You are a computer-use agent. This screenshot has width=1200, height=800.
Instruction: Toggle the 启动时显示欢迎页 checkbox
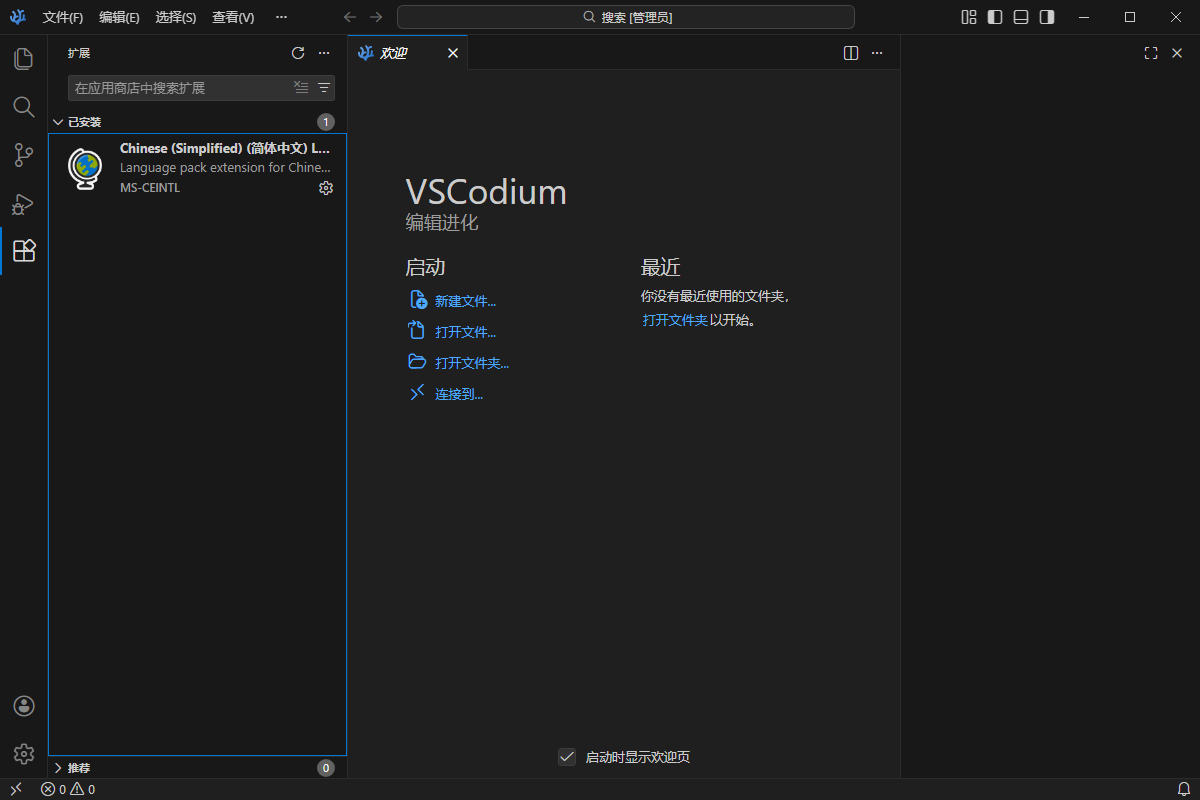(567, 757)
